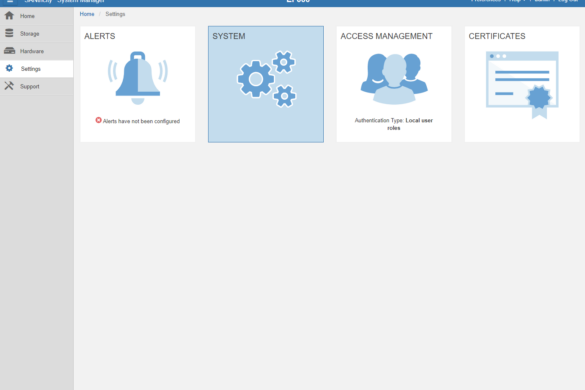Open the Home sidebar icon

pos(9,16)
